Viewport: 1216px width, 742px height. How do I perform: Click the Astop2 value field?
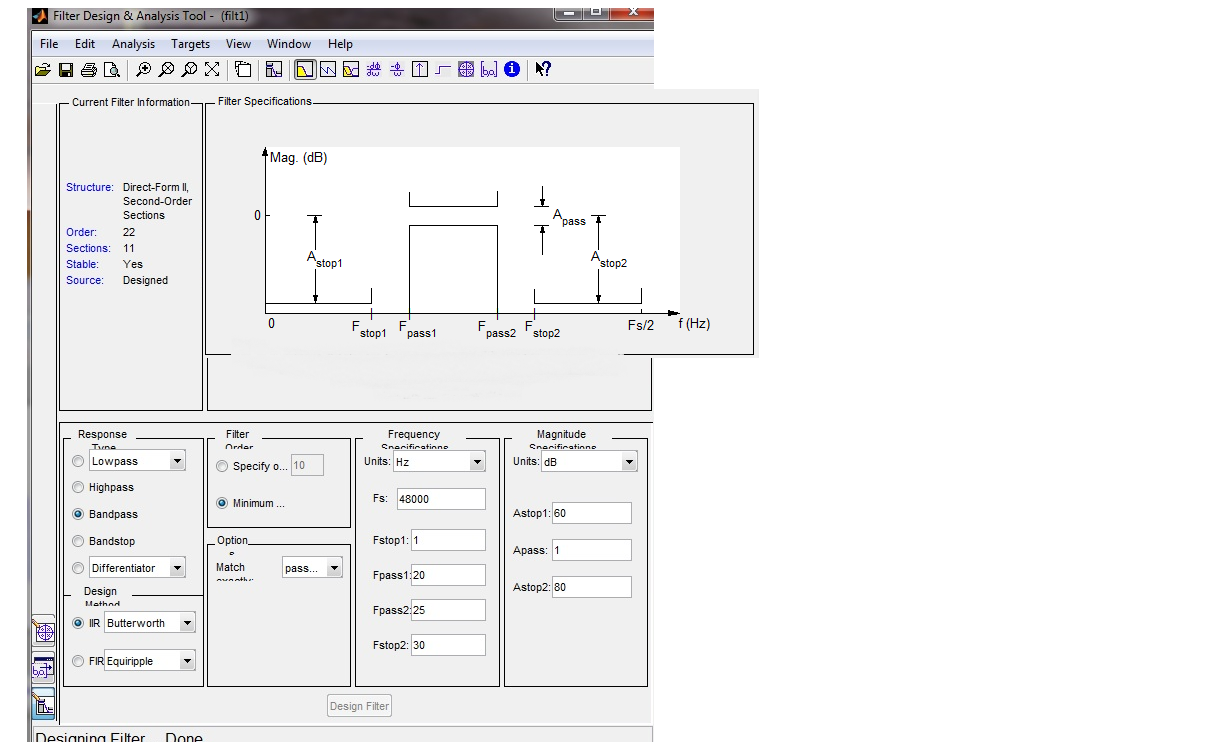pos(591,587)
